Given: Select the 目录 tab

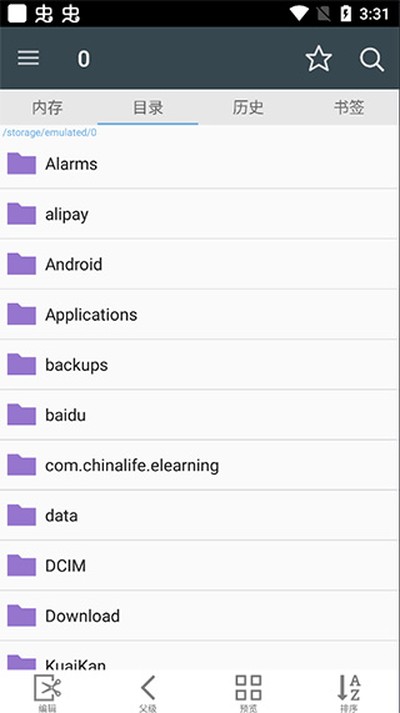Looking at the screenshot, I should pyautogui.click(x=148, y=108).
